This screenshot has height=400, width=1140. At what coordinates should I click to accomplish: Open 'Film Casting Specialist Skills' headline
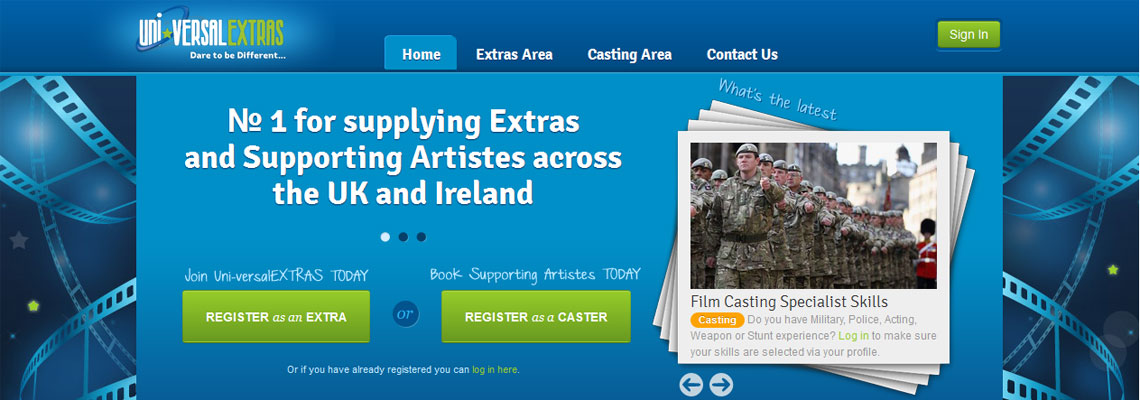[x=790, y=302]
